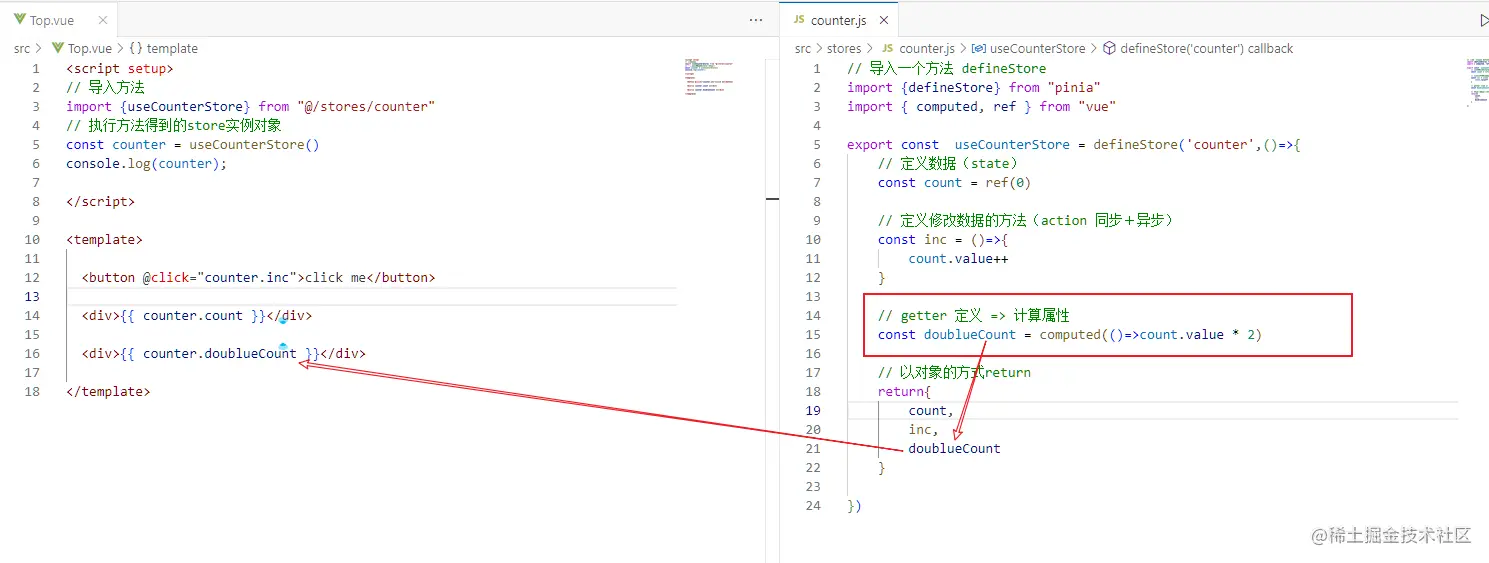Click 'const counter = useCounterStore()' line
The image size is (1489, 563).
(x=193, y=145)
